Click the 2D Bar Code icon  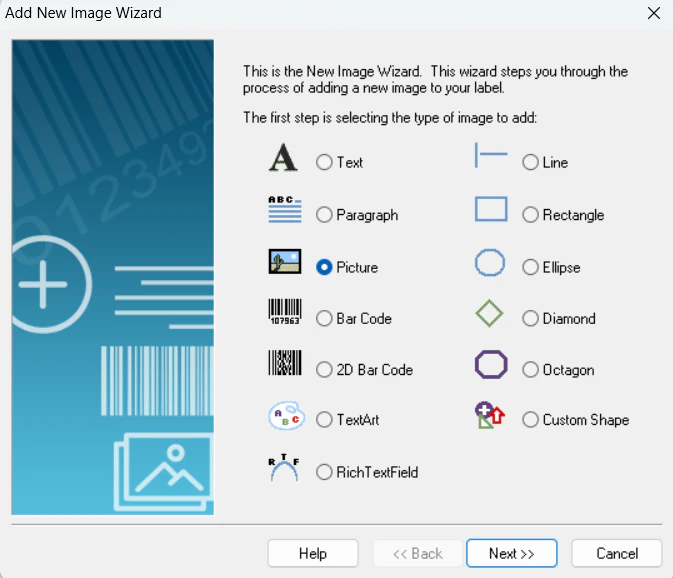tap(285, 363)
